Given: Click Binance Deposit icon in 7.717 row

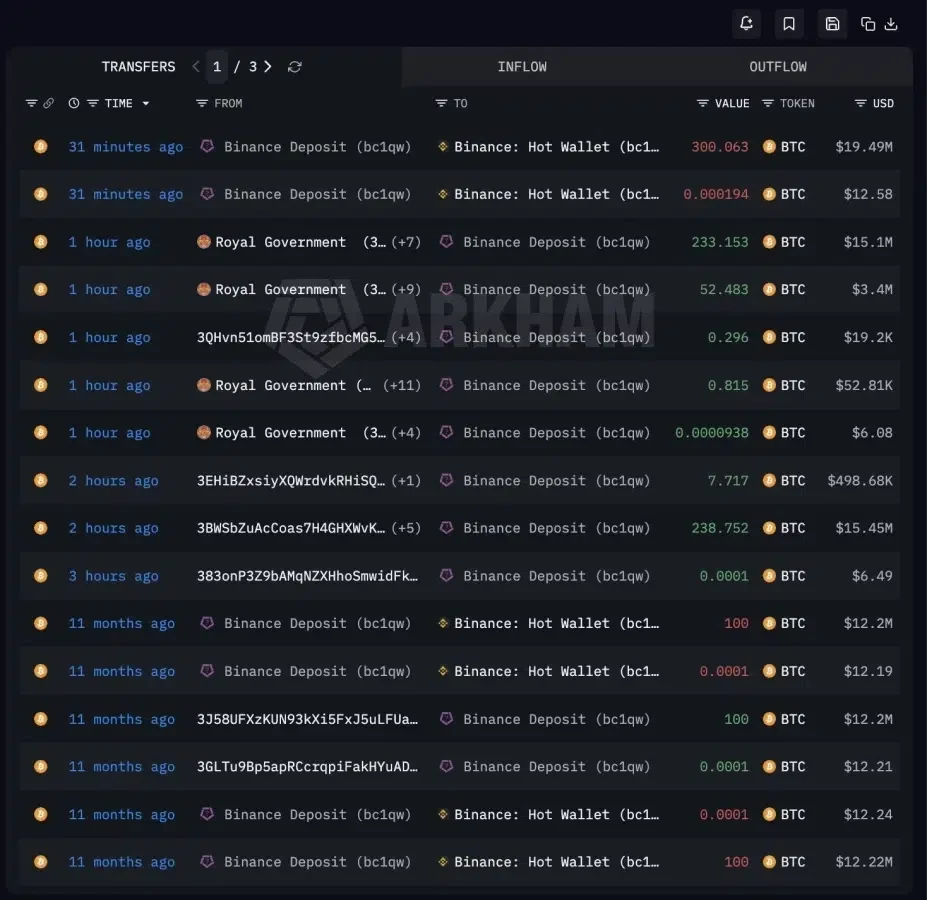Looking at the screenshot, I should (x=446, y=480).
